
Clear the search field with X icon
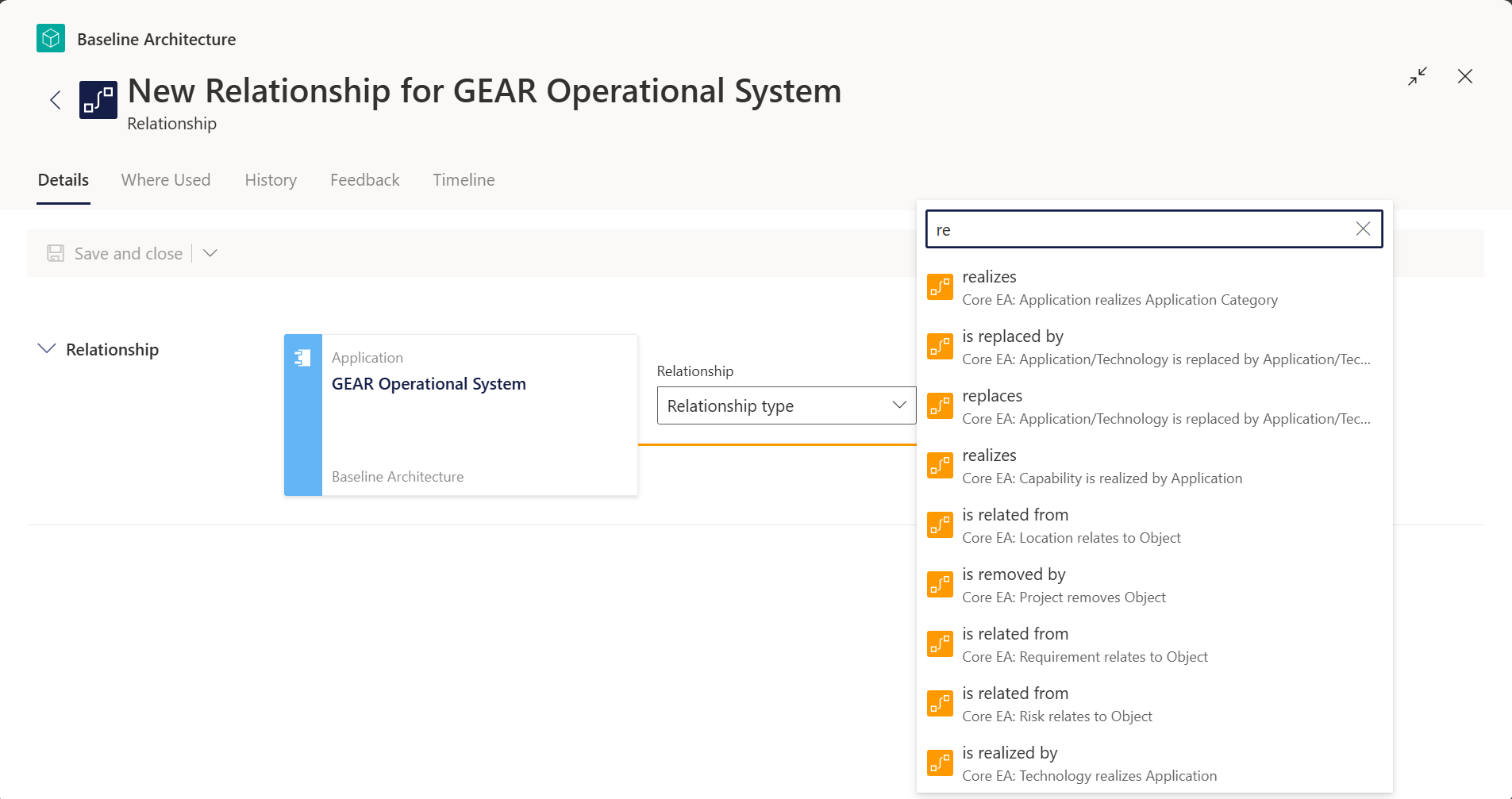pyautogui.click(x=1363, y=229)
